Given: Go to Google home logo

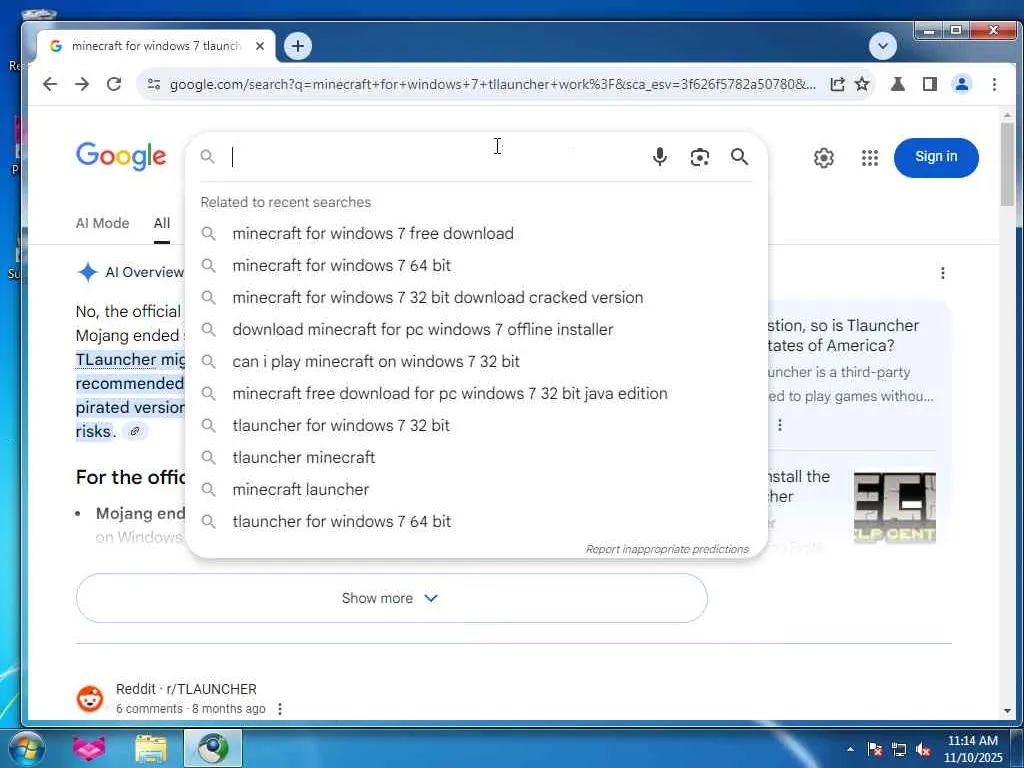Looking at the screenshot, I should click(121, 157).
